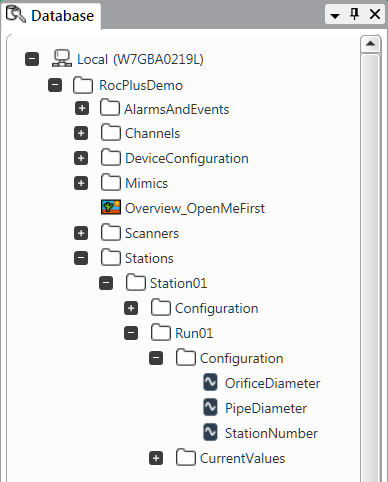
Task: Click the scrollbar up arrow
Action: (x=370, y=44)
